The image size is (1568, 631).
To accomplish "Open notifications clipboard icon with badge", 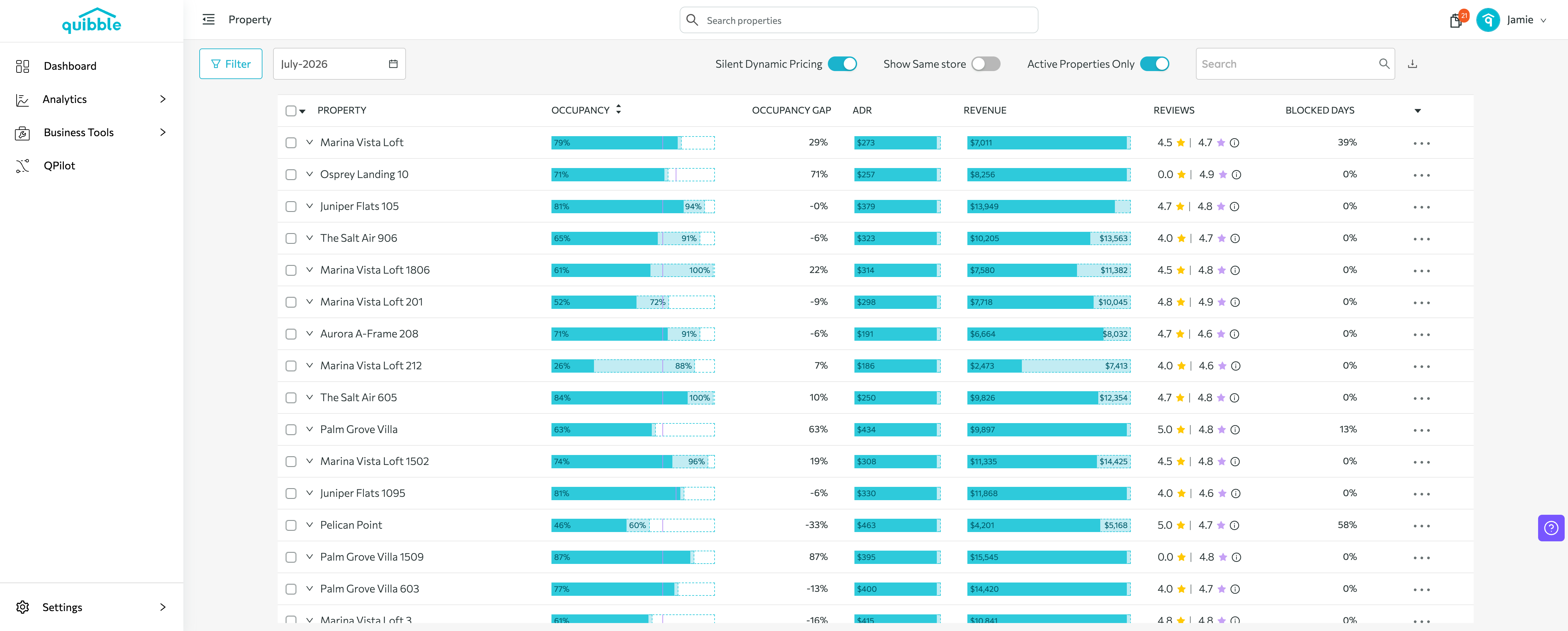I will [x=1457, y=20].
